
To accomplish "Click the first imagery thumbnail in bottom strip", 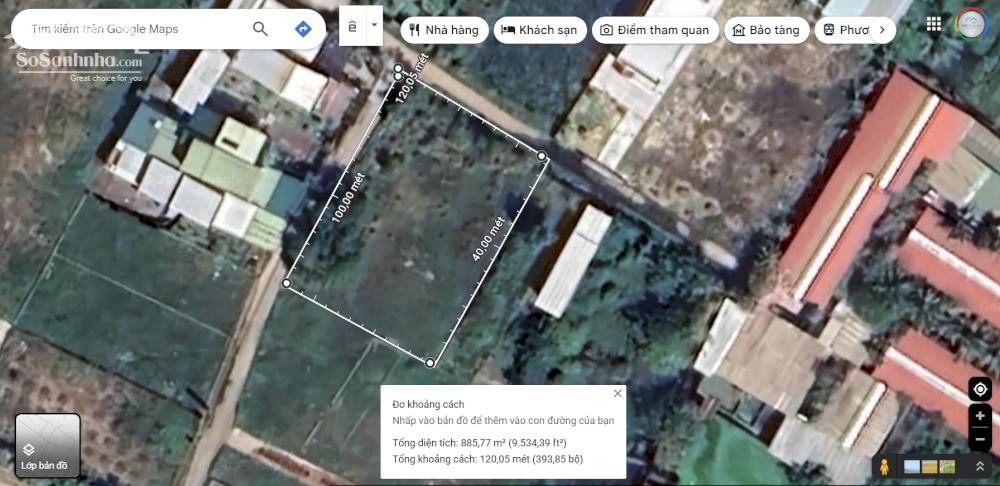I will point(911,466).
